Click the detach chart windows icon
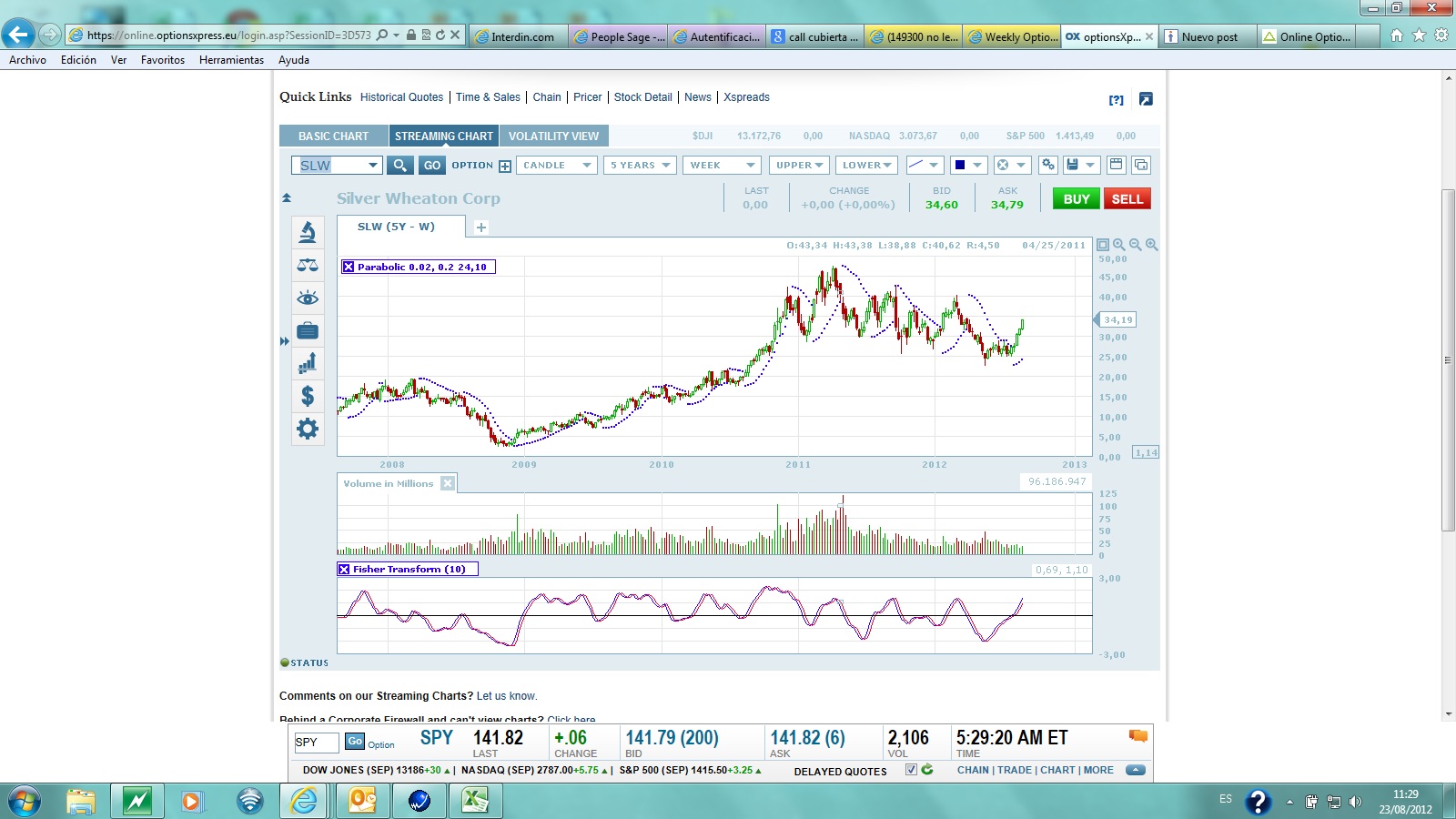Viewport: 1456px width, 819px height. click(1141, 165)
